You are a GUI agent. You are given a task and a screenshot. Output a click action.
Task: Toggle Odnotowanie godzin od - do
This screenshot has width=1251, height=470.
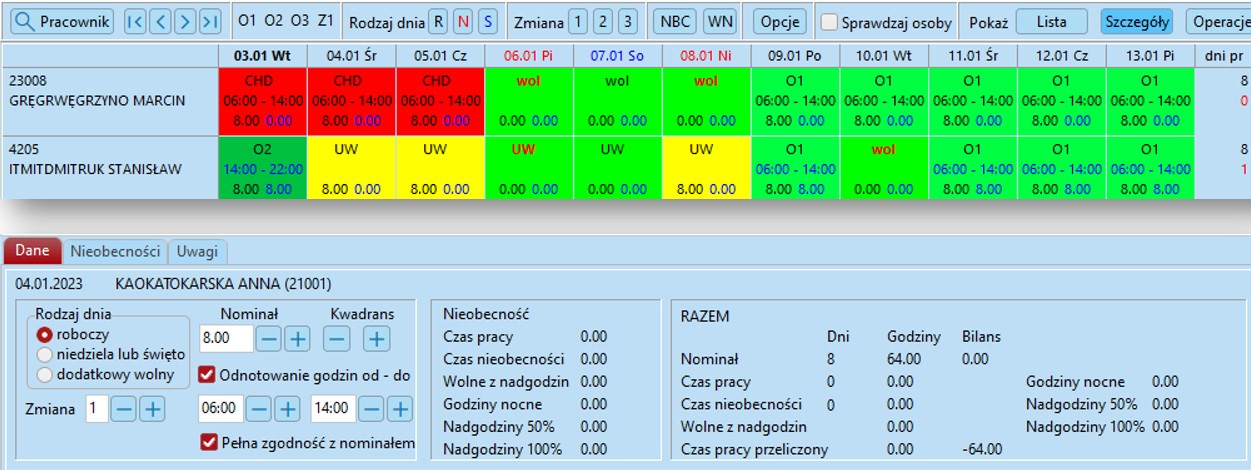[208, 375]
